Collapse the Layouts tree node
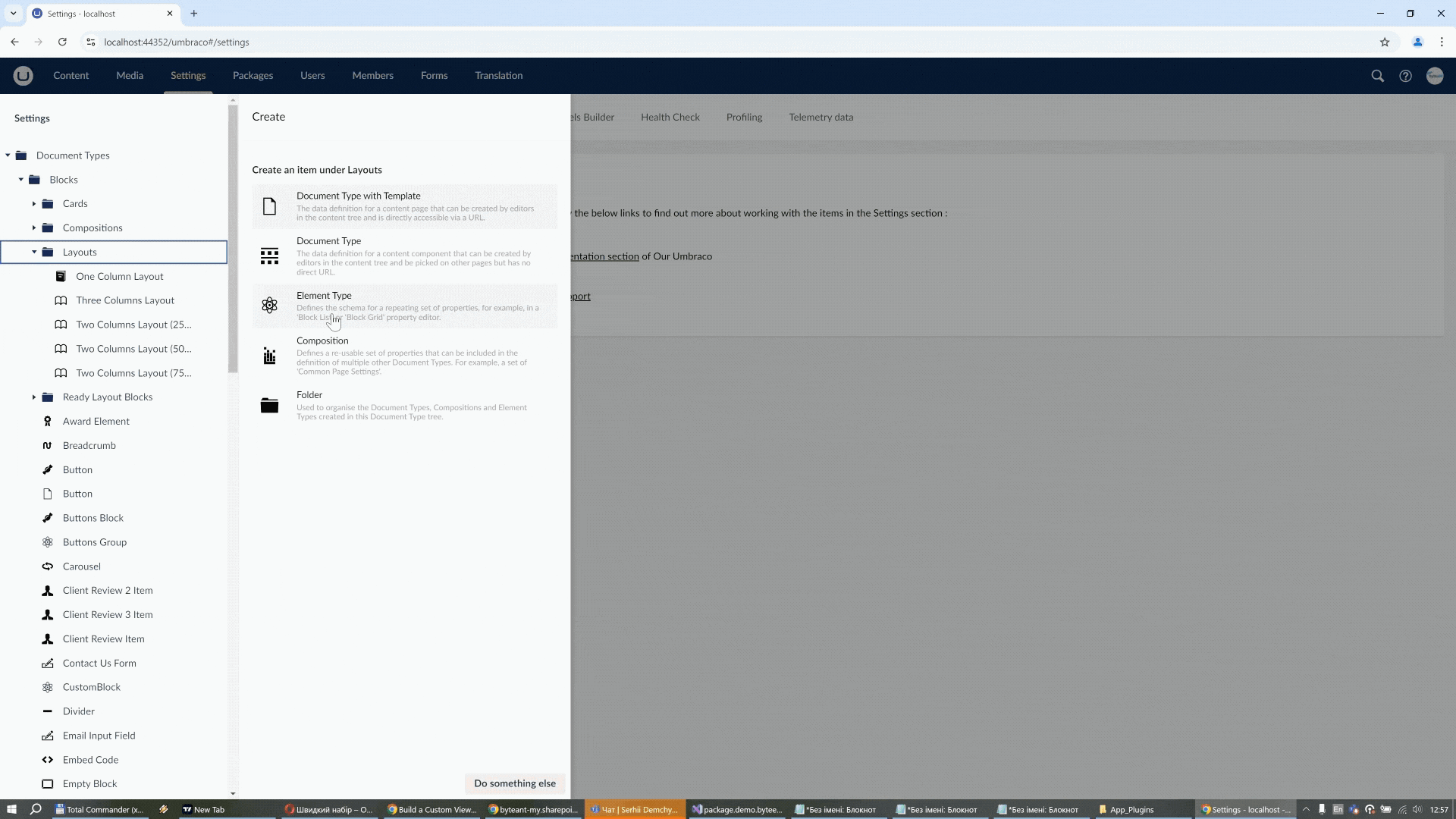Viewport: 1456px width, 819px height. pos(33,252)
